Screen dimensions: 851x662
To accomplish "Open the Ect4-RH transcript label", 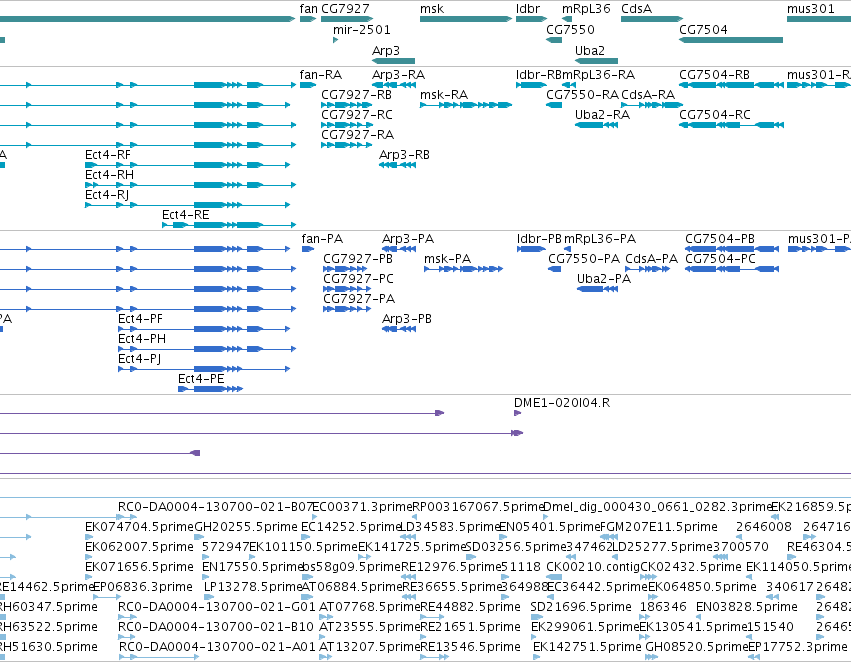I will click(x=110, y=175).
